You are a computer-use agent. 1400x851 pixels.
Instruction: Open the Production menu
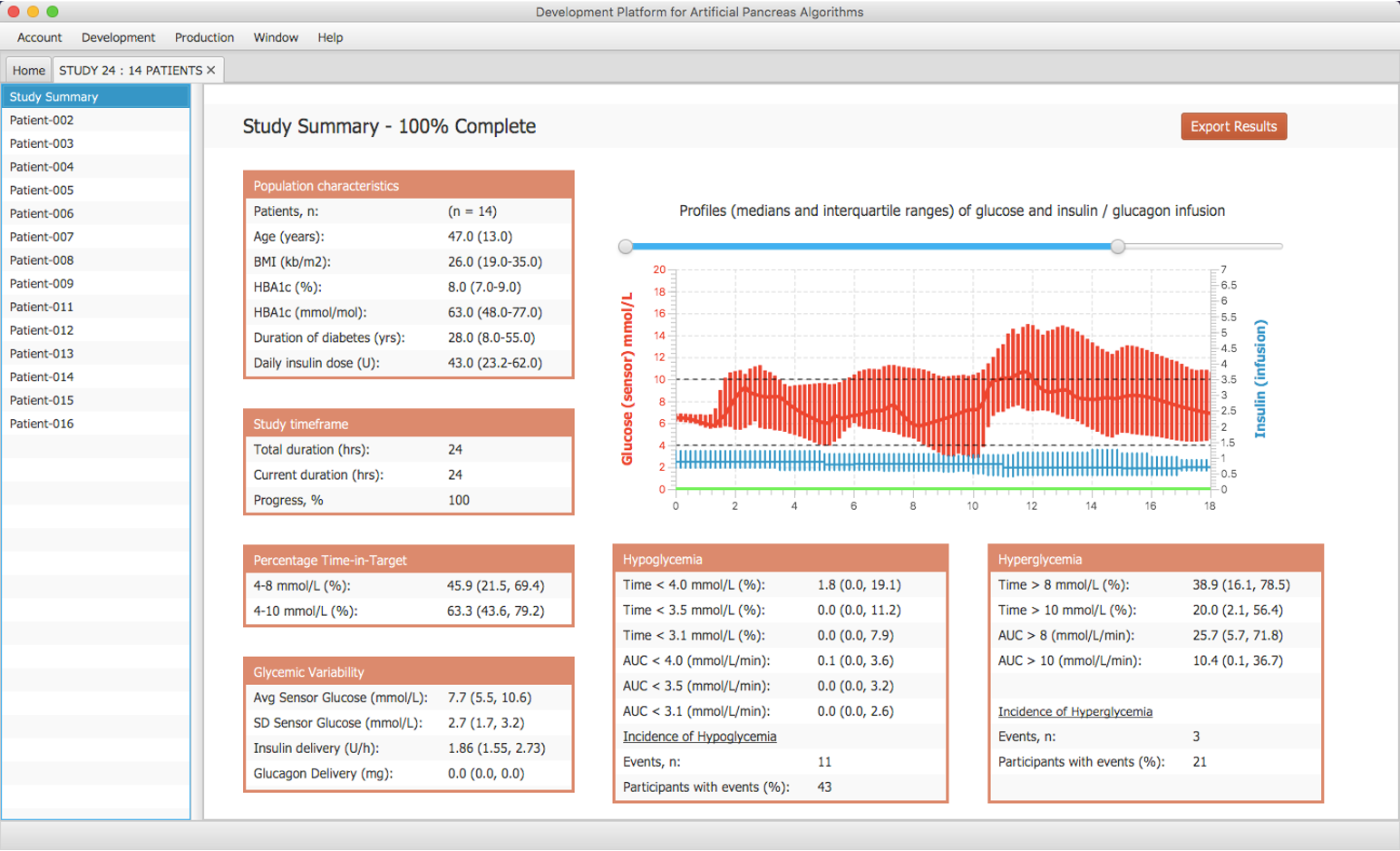pos(204,37)
